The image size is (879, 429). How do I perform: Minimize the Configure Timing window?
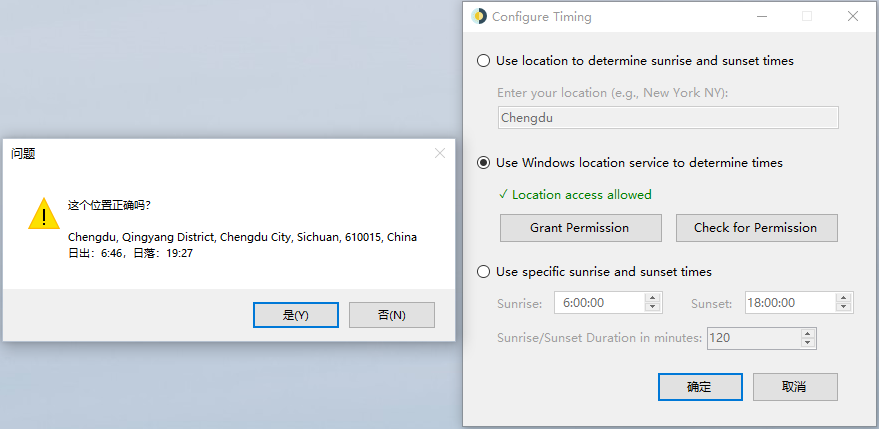pos(761,16)
